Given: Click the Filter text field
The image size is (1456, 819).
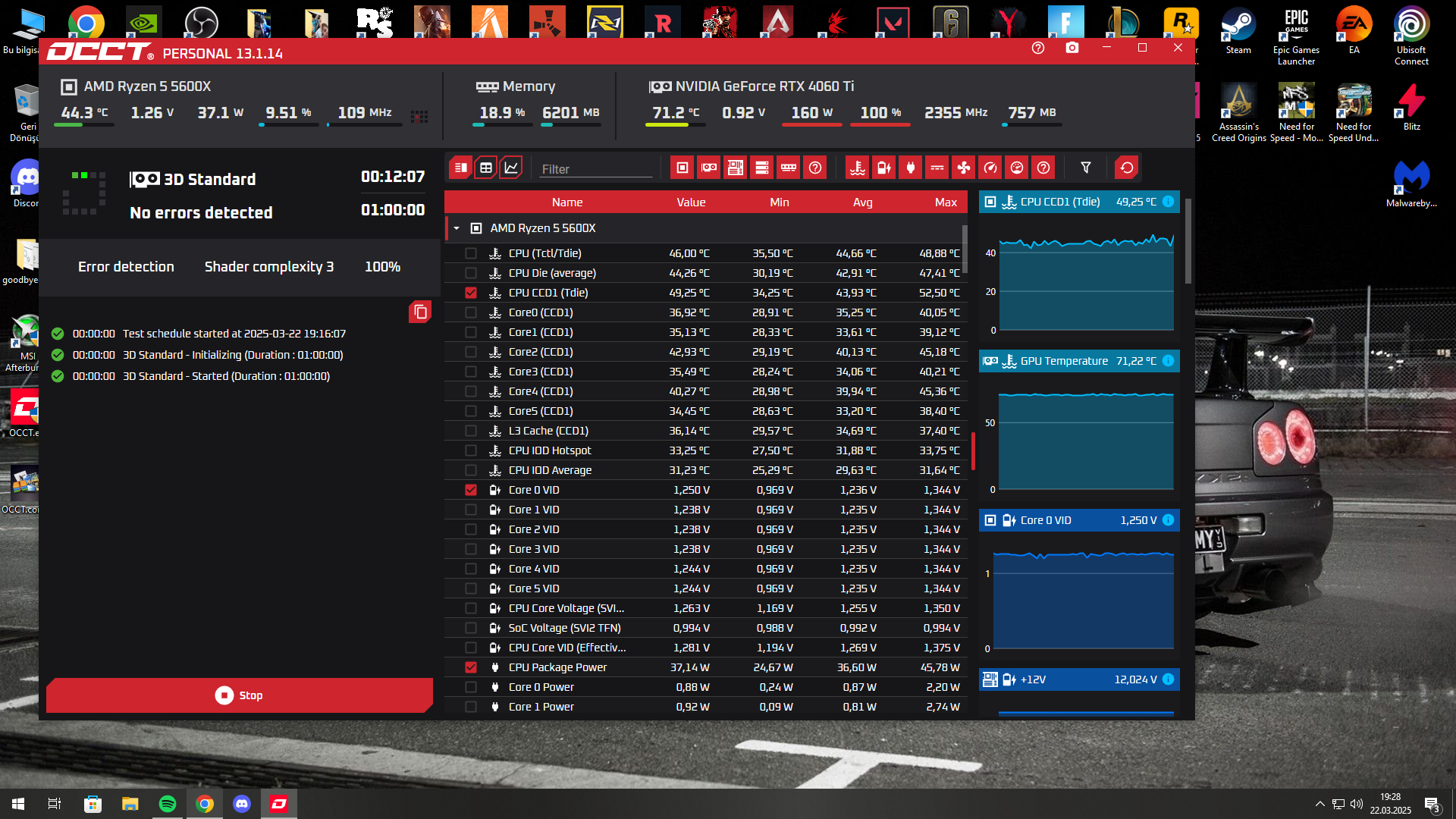Looking at the screenshot, I should [595, 169].
